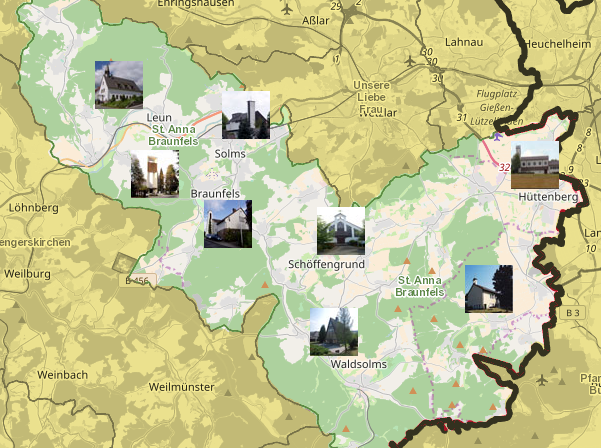This screenshot has width=601, height=448.
Task: Select the Unsere Liebe Frau parish label
Action: point(371,98)
